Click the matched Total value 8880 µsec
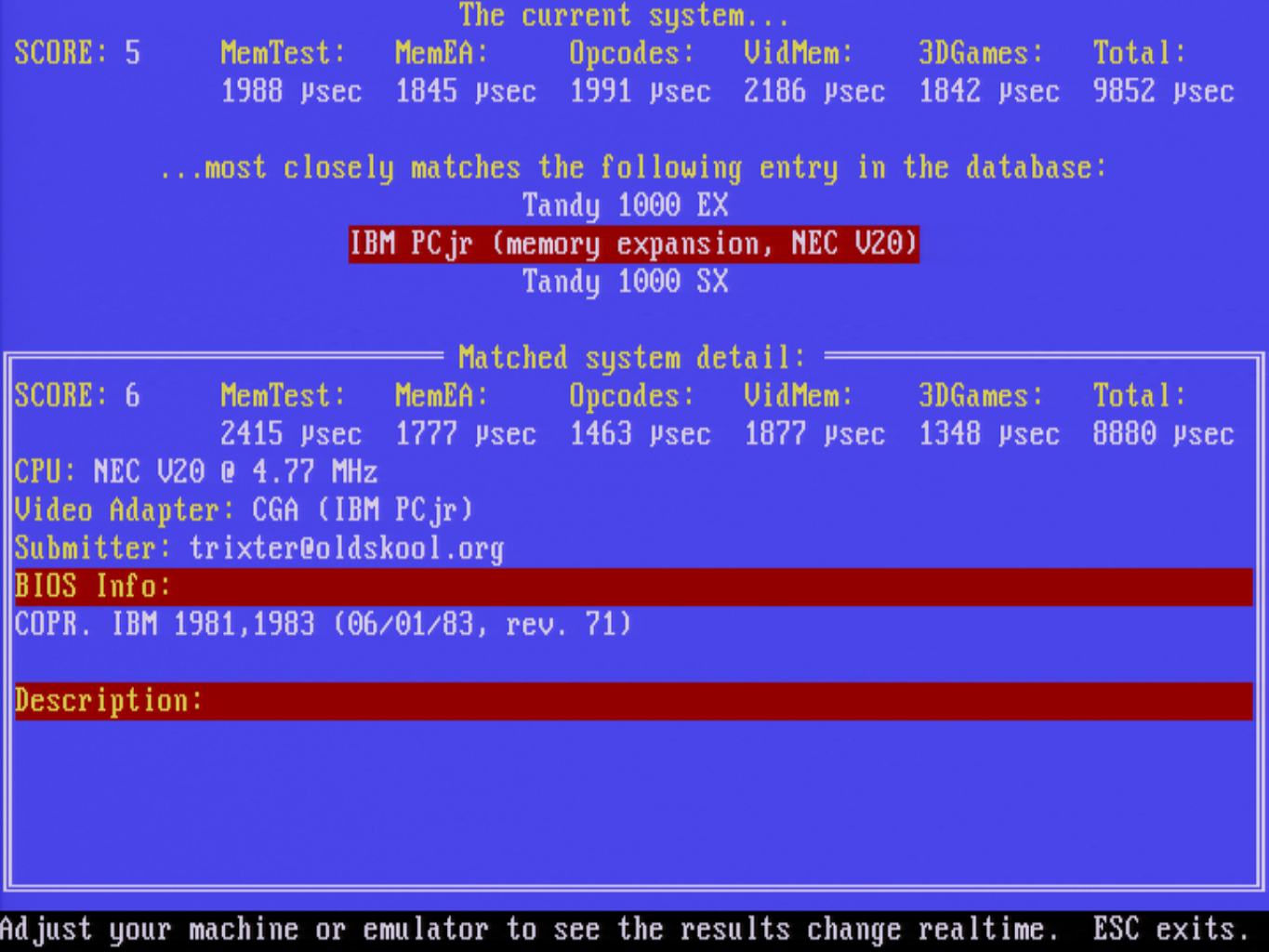 coord(1164,434)
